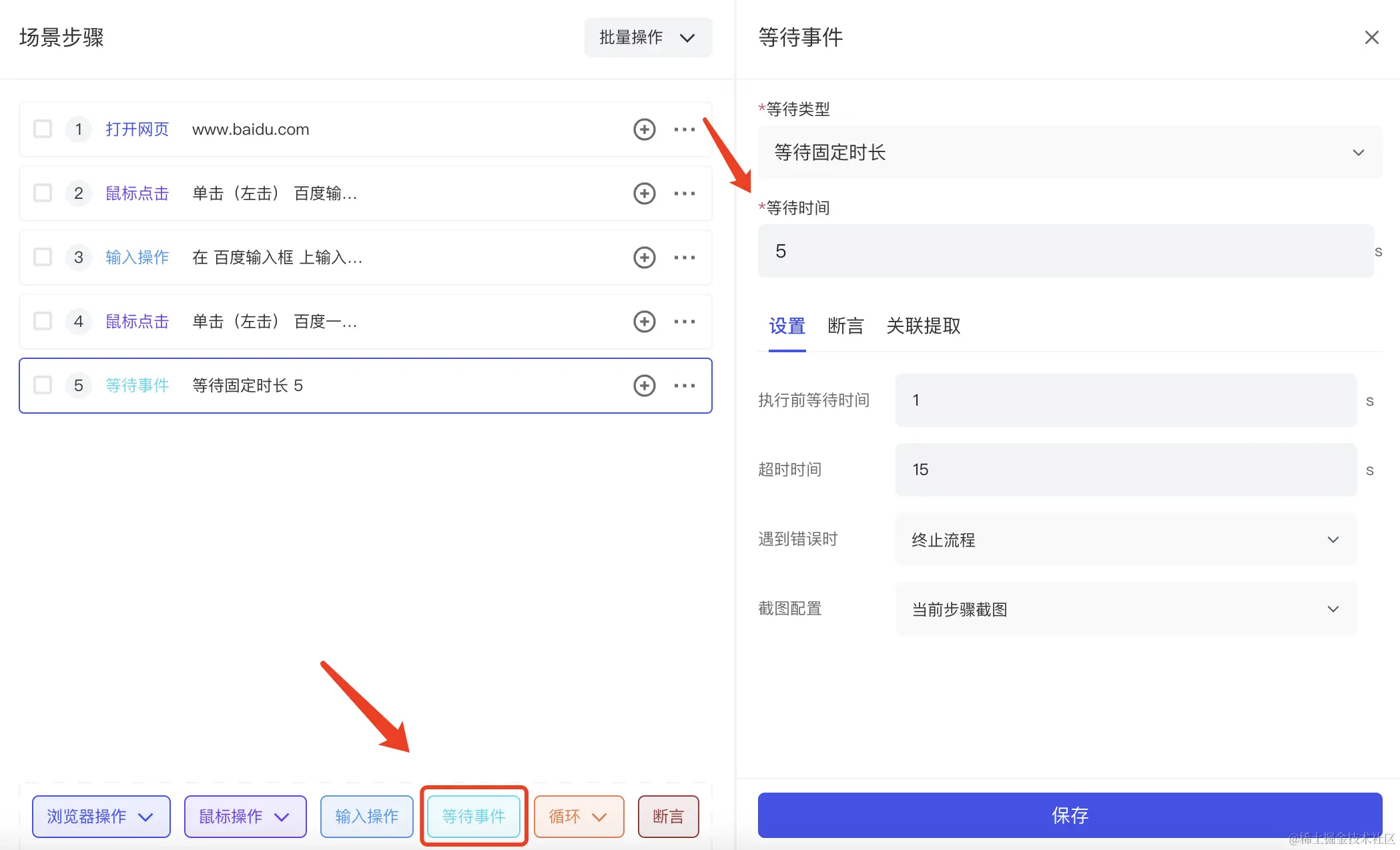Tick the step 3 输入操作 checkbox
Screen dimensions: 1400x850
pos(43,257)
